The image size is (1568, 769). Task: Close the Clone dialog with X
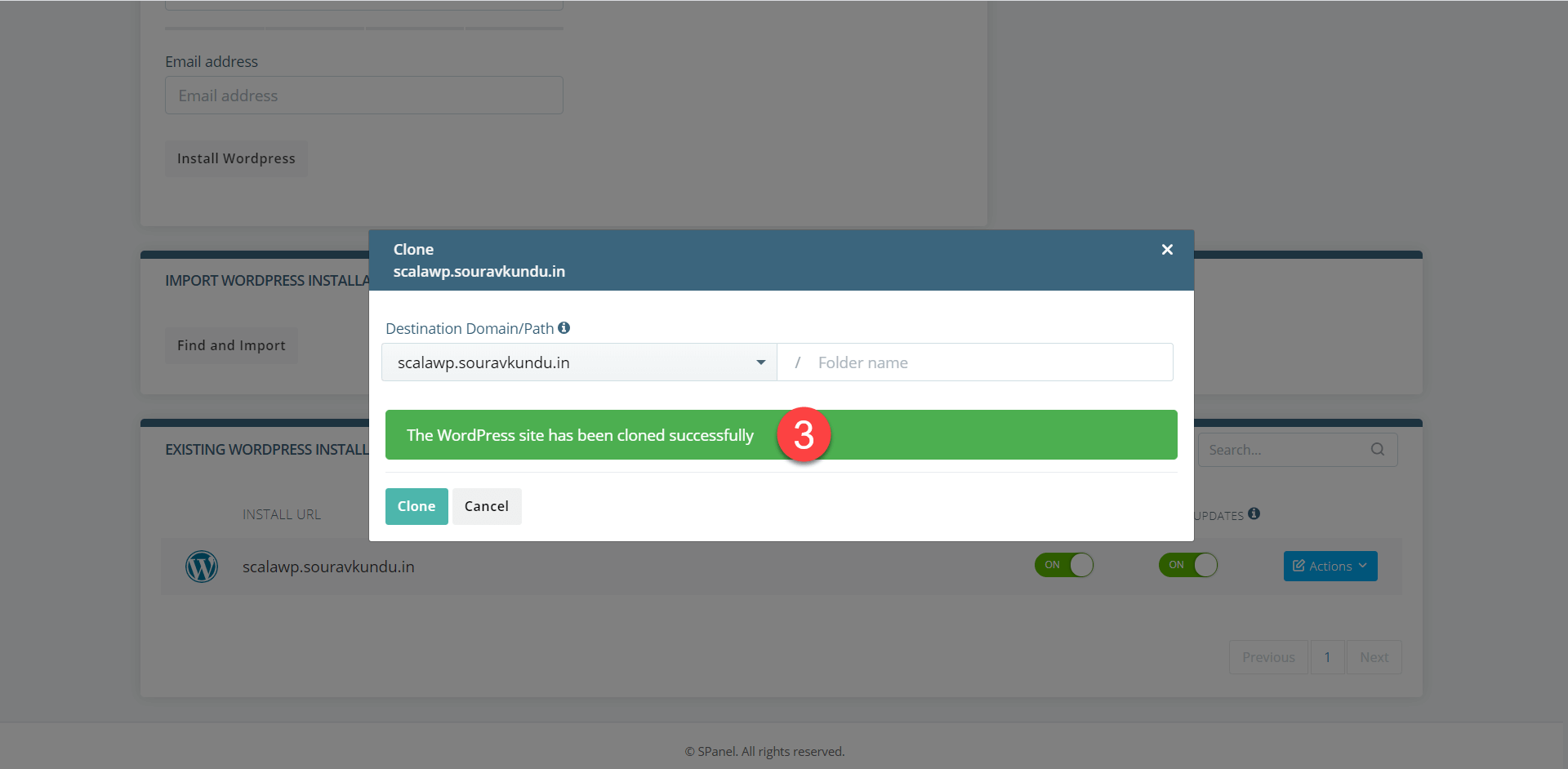1167,250
